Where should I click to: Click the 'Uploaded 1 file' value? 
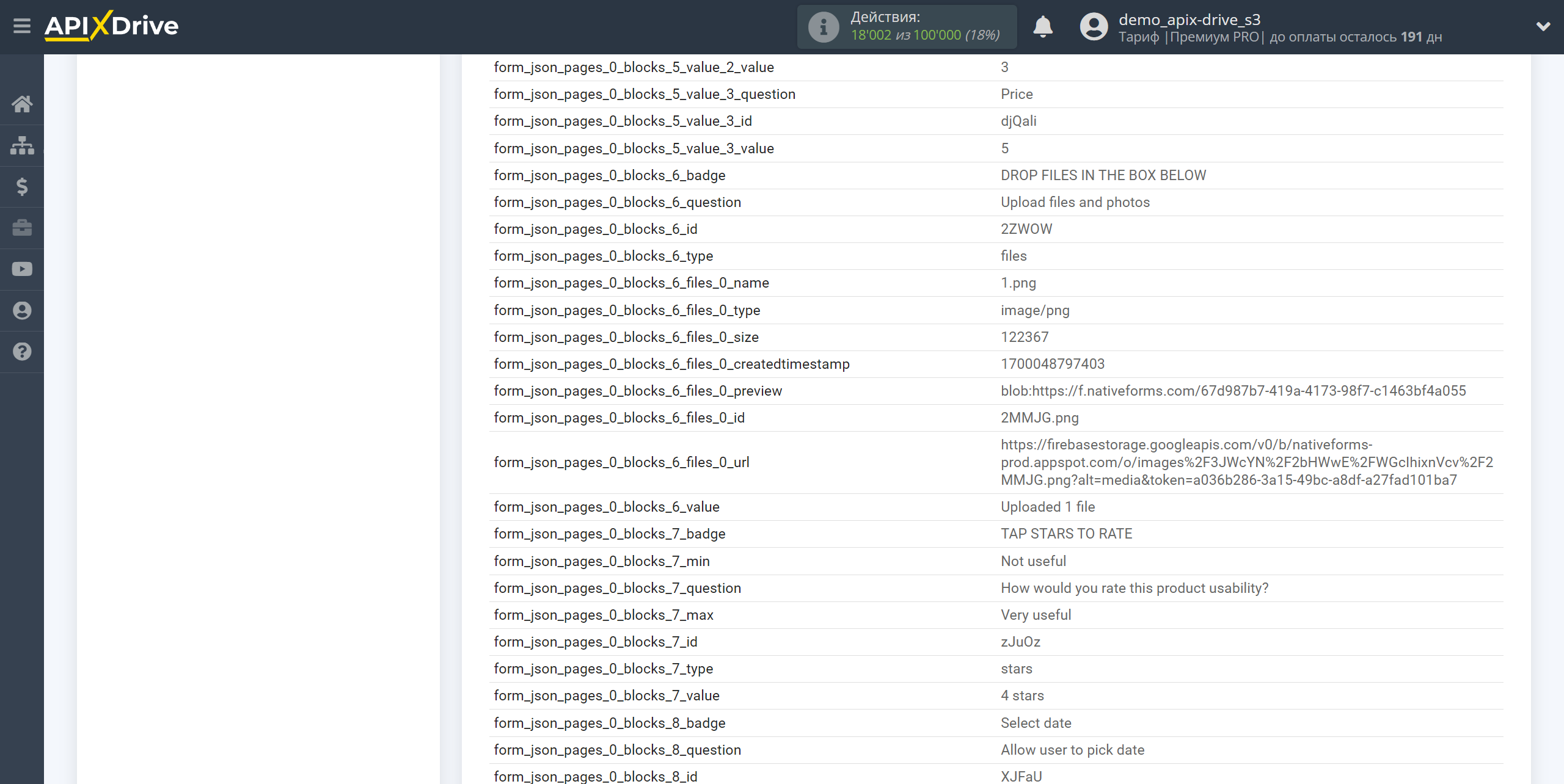1048,507
